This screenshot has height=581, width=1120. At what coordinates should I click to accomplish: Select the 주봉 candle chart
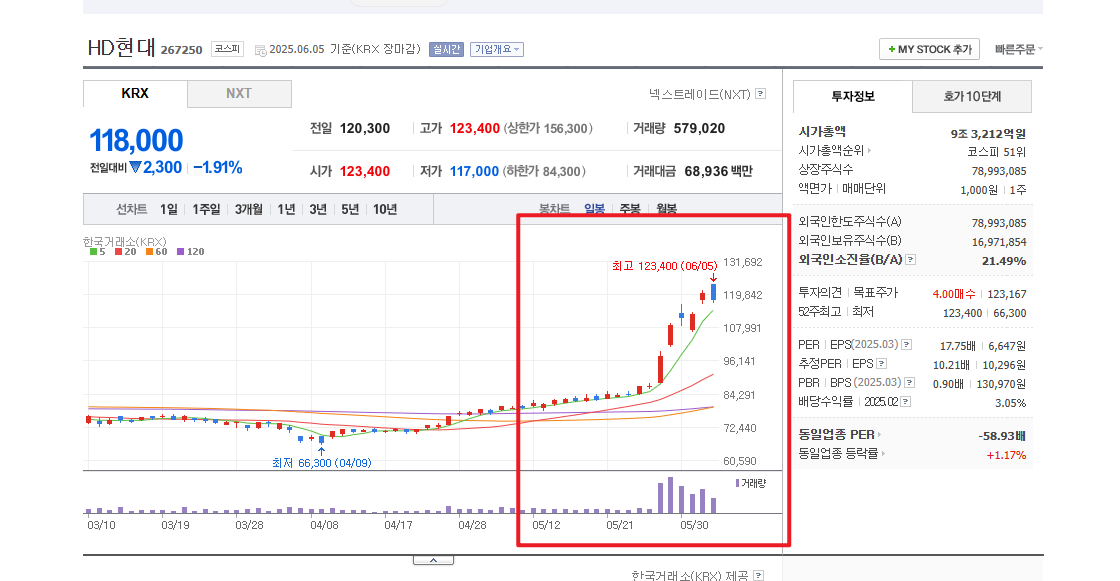pos(630,209)
